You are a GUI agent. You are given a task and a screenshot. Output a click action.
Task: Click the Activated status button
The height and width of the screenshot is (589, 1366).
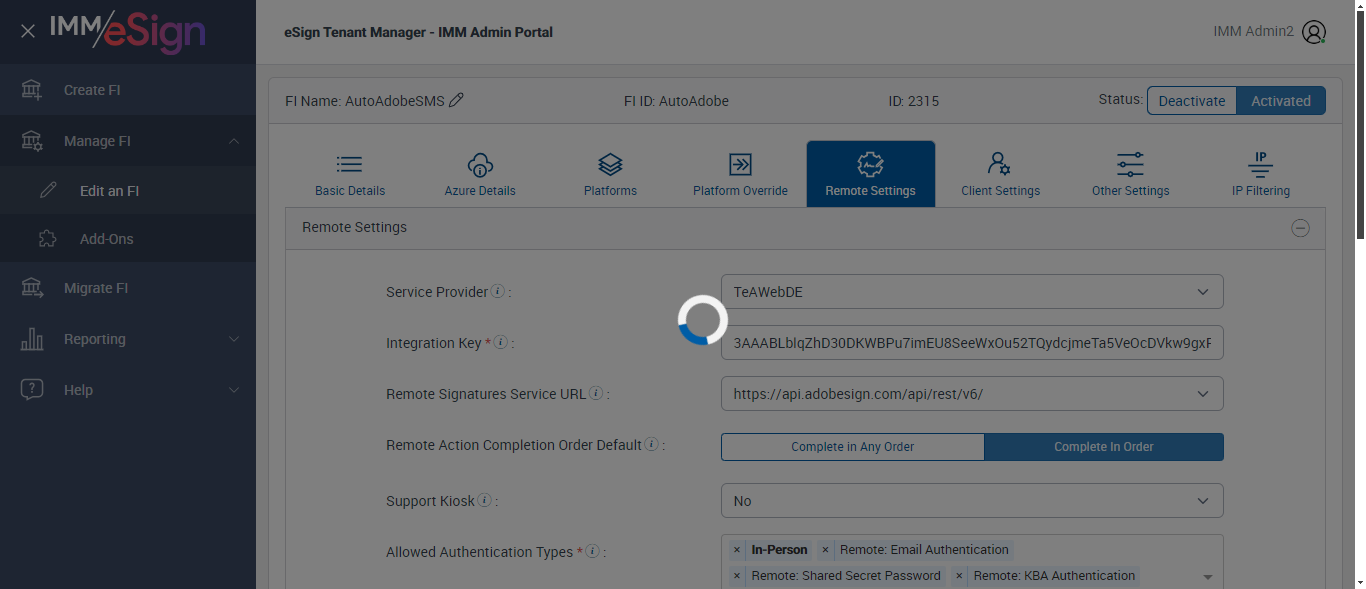pyautogui.click(x=1281, y=101)
